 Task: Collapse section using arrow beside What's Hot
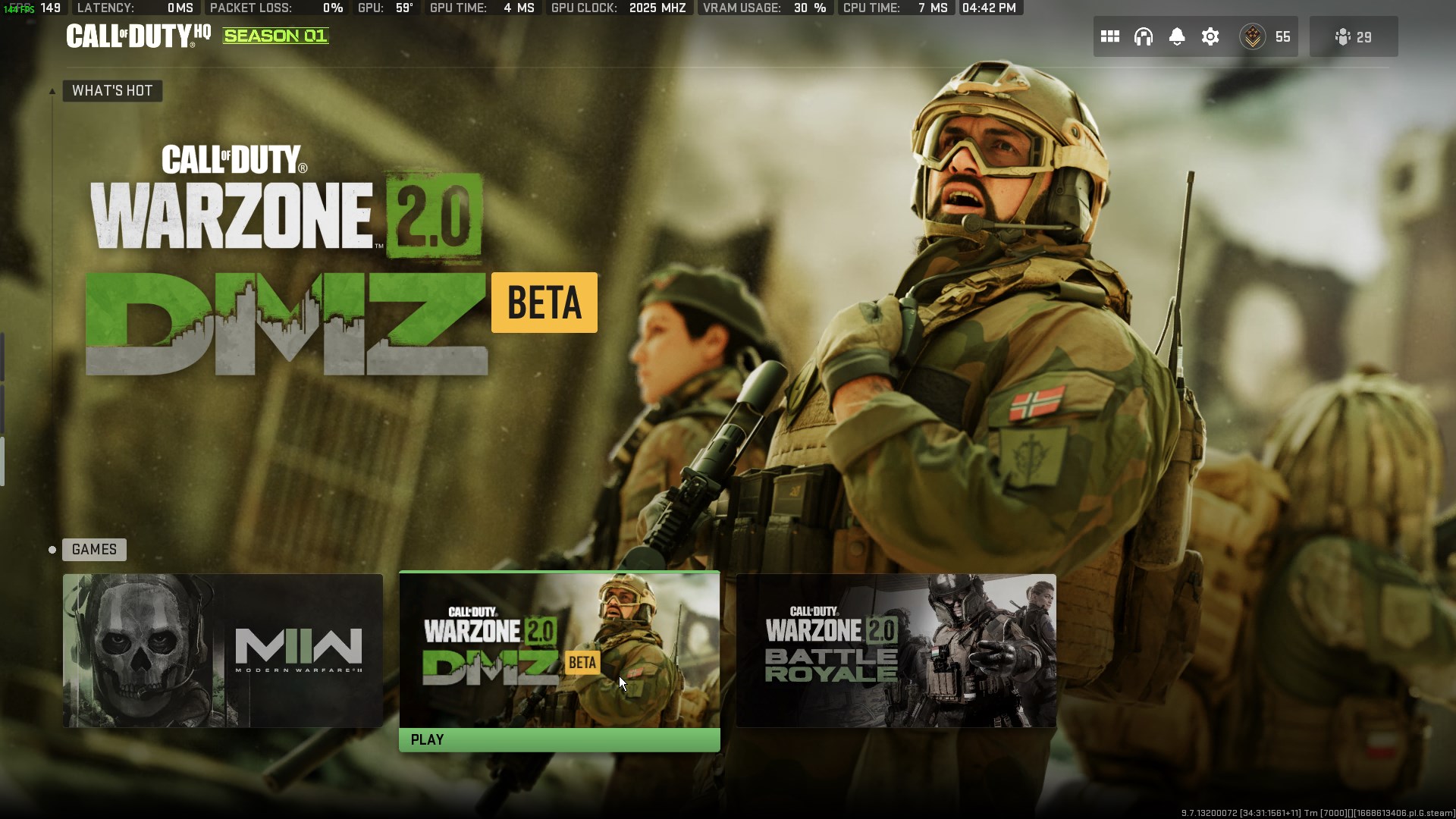point(52,92)
